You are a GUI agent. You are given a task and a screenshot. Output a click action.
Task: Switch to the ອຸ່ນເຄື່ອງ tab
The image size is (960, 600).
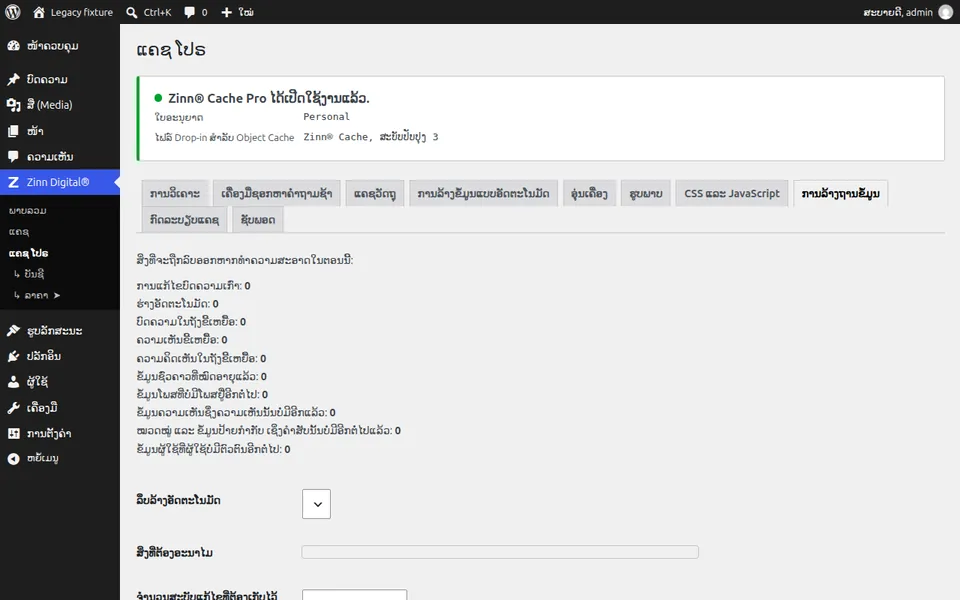click(589, 193)
